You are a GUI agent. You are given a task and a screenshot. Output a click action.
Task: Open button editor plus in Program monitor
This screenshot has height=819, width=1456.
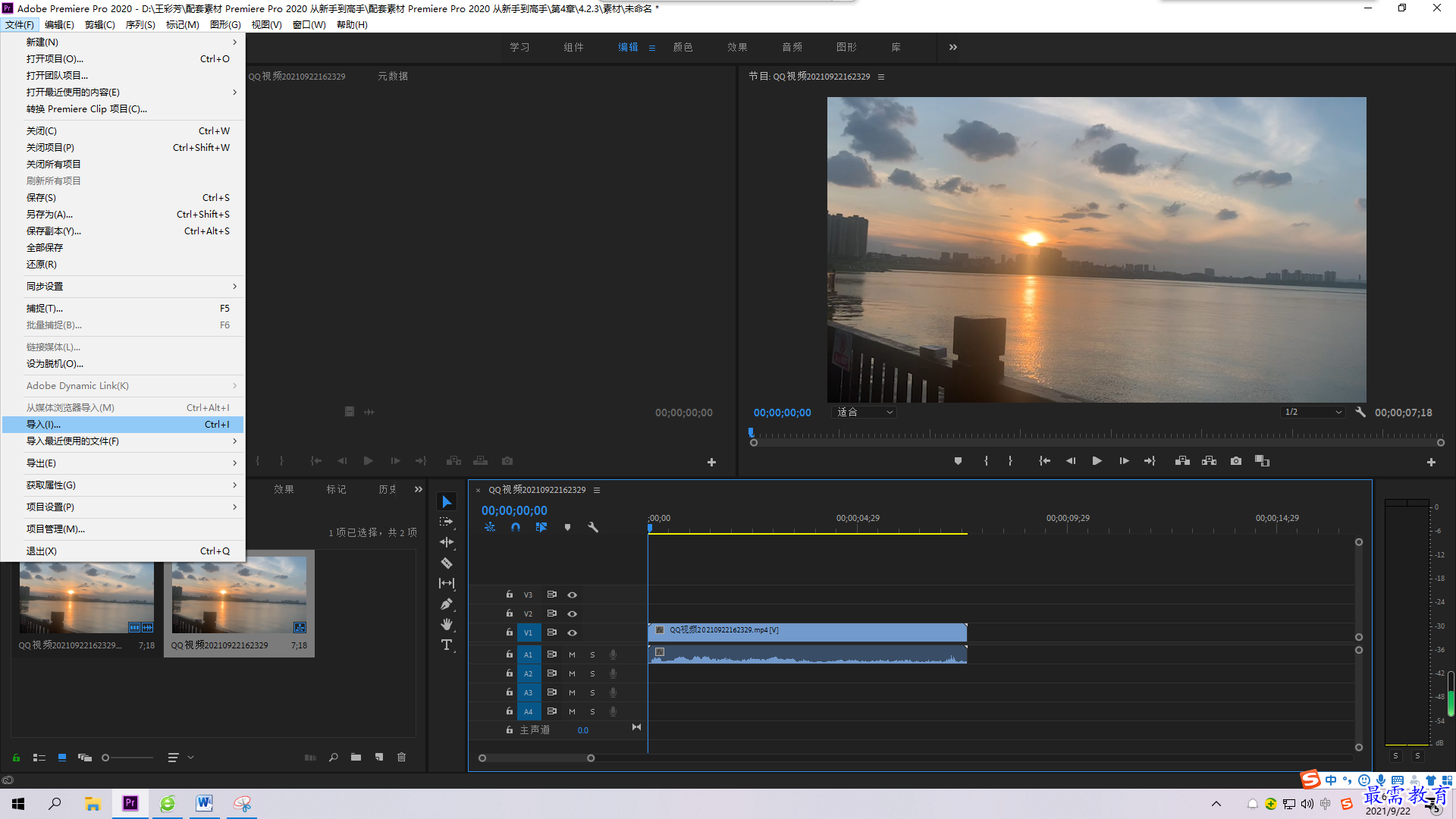(1431, 462)
